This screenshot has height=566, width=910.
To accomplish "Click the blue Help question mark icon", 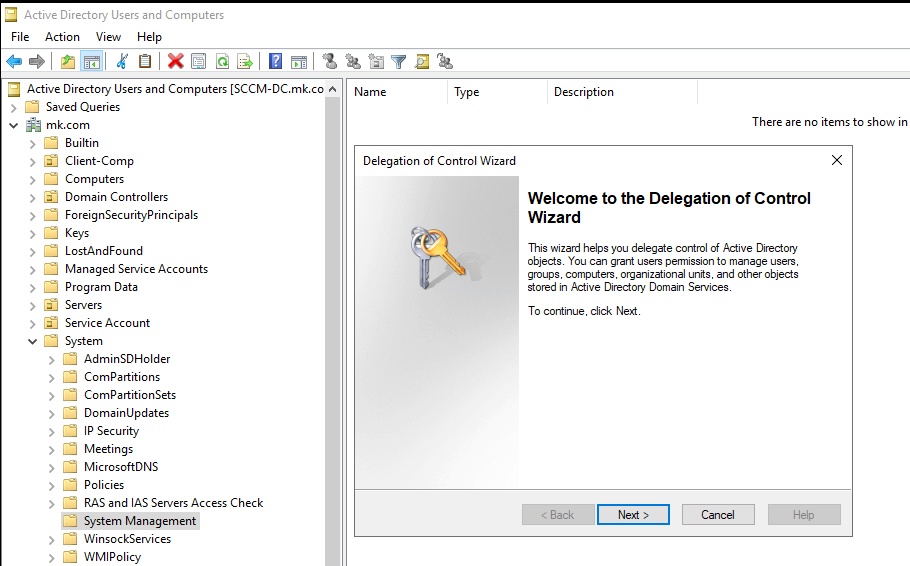I will click(275, 62).
